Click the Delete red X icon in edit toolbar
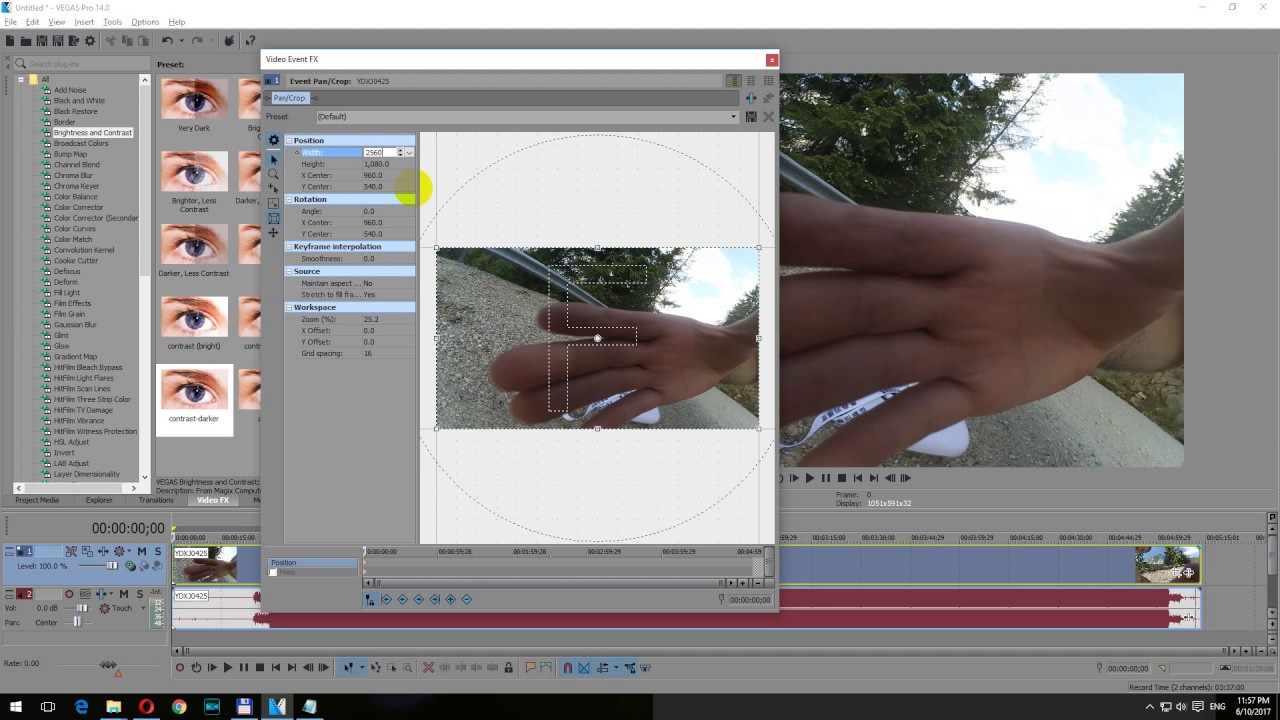 [428, 668]
